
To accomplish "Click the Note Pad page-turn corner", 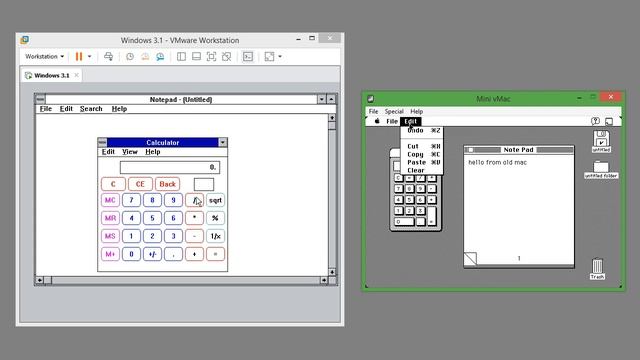I will [x=470, y=259].
